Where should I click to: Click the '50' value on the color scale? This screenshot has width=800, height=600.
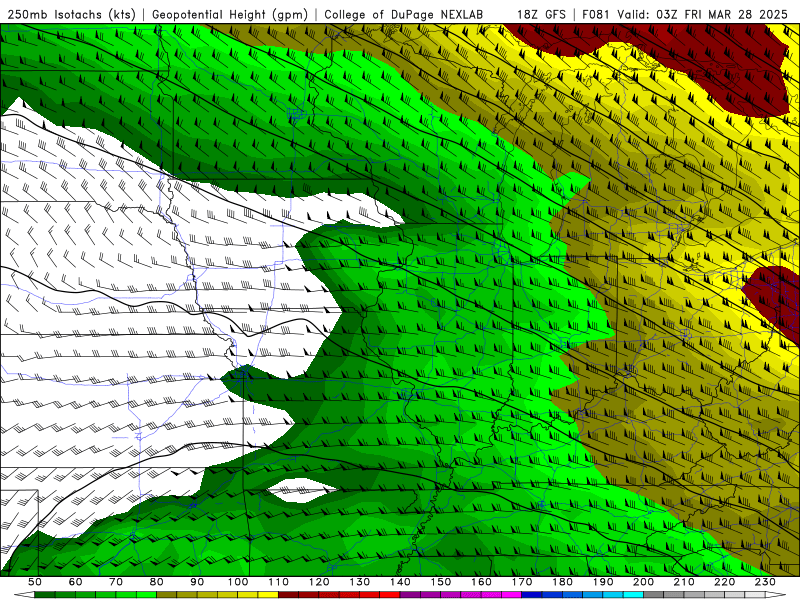point(35,582)
